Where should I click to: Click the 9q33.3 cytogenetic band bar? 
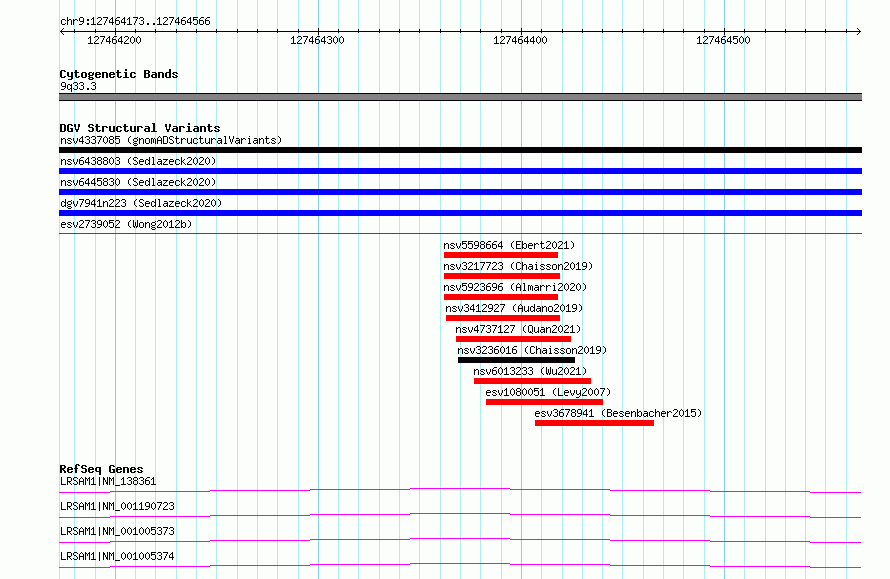[x=460, y=97]
